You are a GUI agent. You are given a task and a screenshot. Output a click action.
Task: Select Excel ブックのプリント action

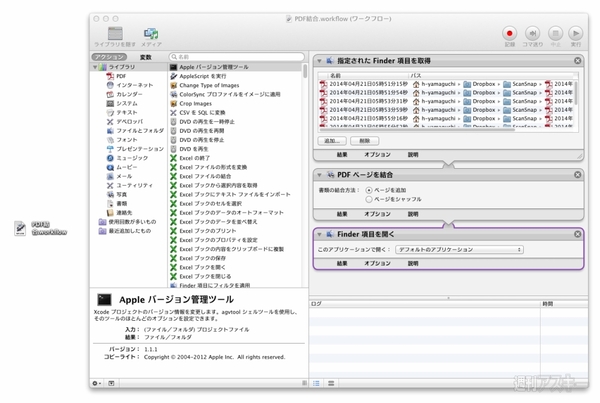(203, 231)
